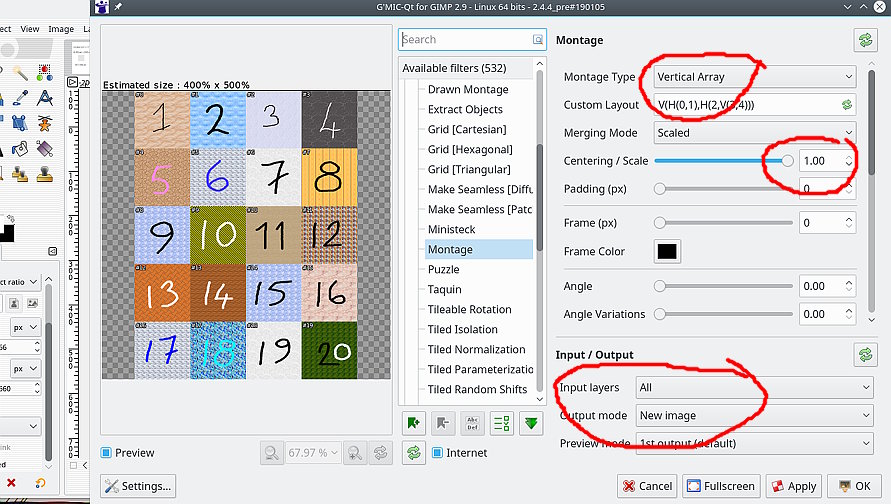This screenshot has height=504, width=891.
Task: Toggle the Internet checkbox
Action: tap(438, 453)
